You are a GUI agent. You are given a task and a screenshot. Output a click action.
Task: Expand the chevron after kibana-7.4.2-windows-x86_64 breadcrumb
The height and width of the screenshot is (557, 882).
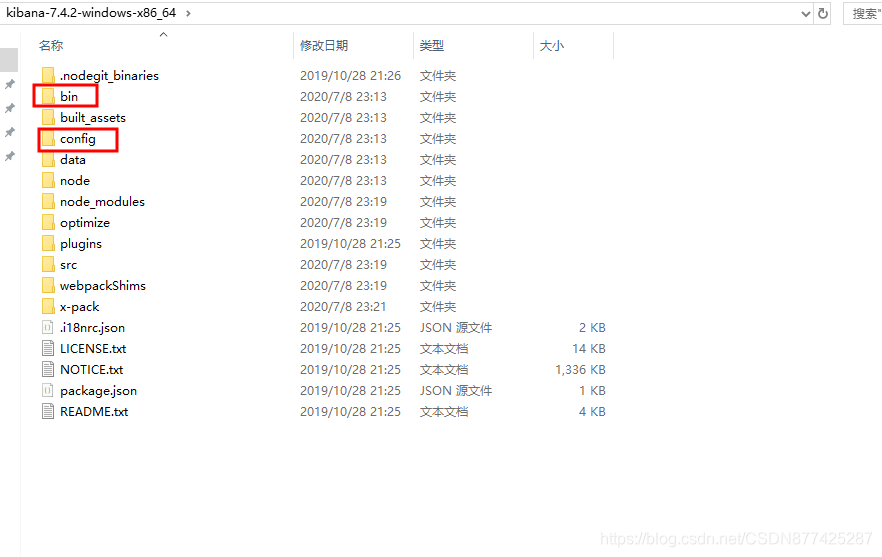tap(188, 13)
